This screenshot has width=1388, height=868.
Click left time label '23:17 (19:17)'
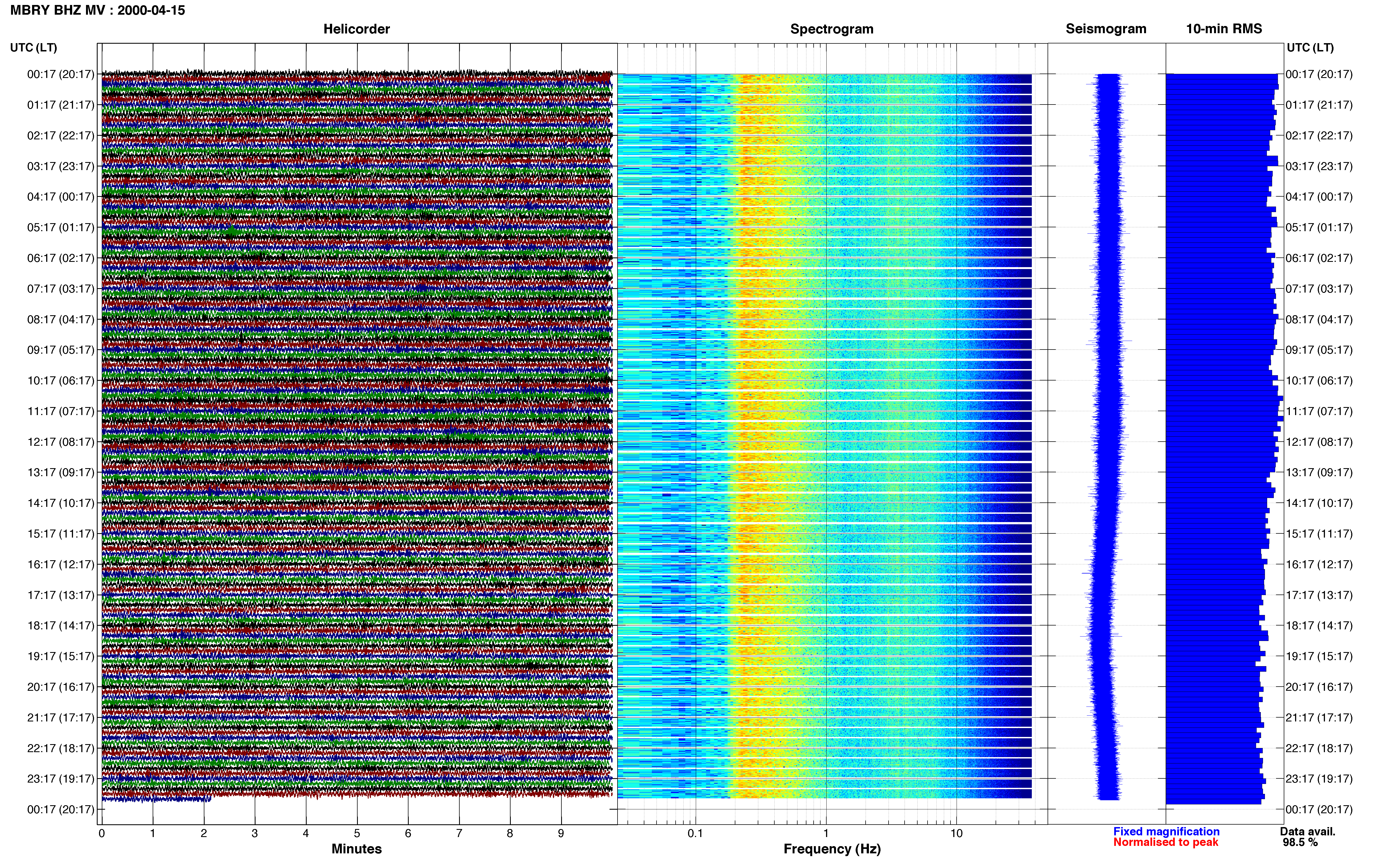click(61, 779)
